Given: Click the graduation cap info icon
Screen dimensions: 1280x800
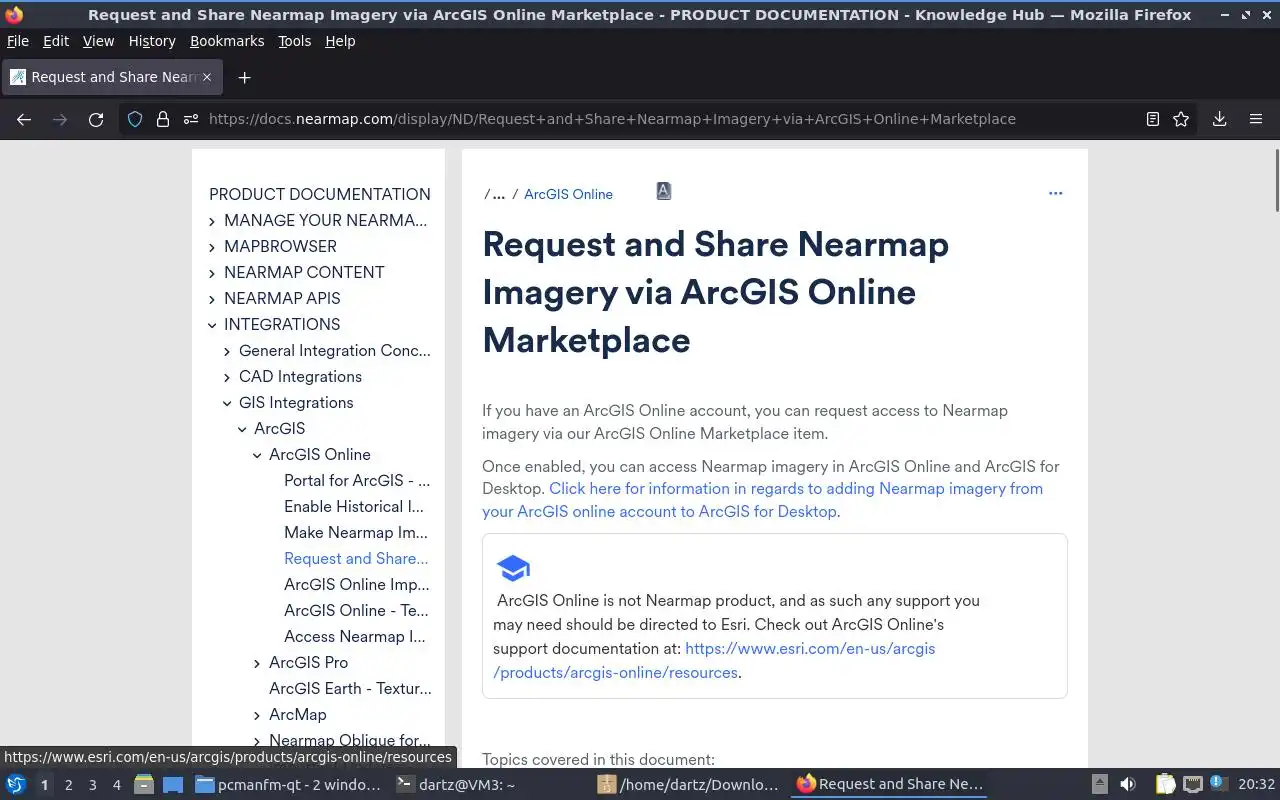Looking at the screenshot, I should click(513, 568).
